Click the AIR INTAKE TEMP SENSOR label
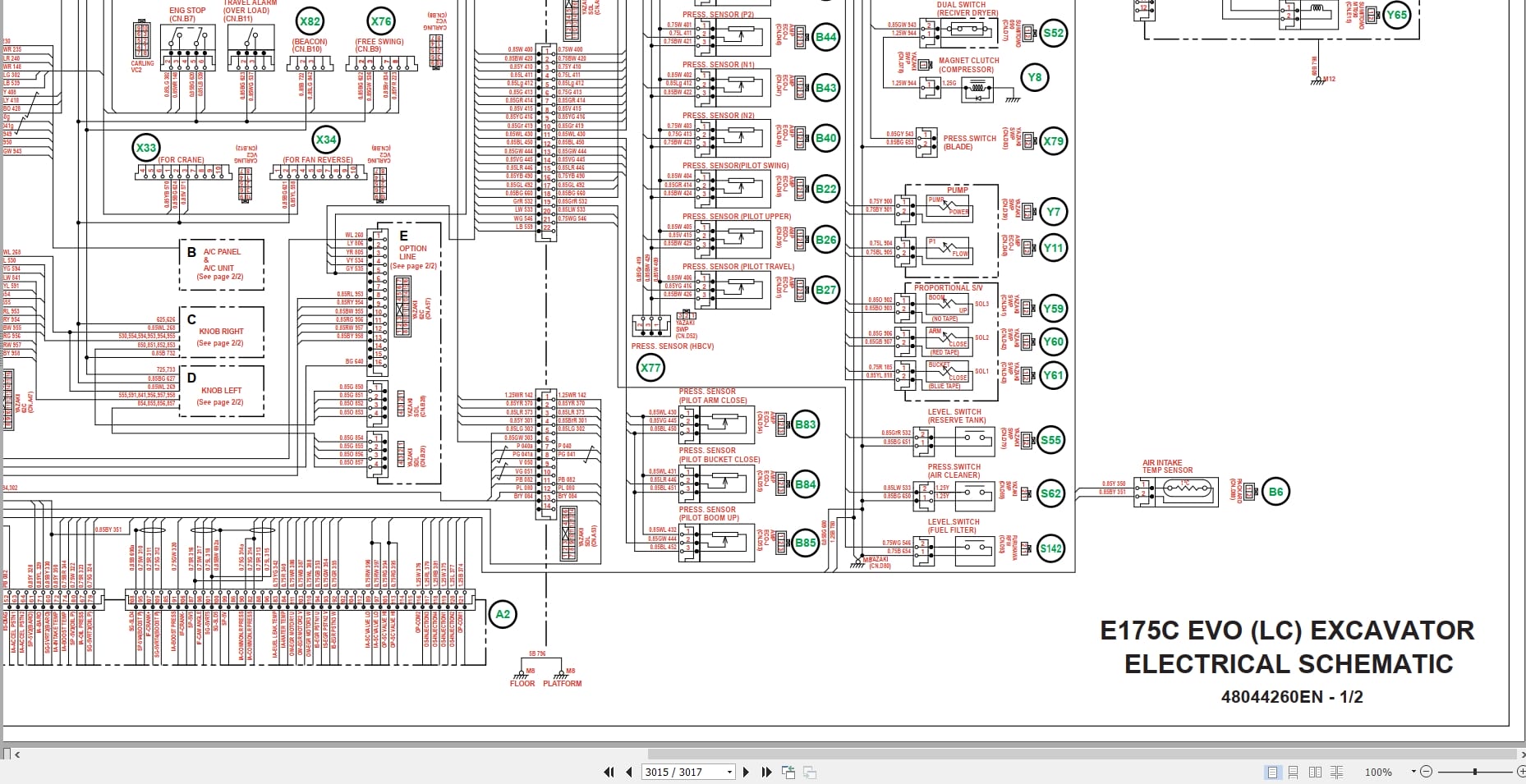 (x=1167, y=466)
